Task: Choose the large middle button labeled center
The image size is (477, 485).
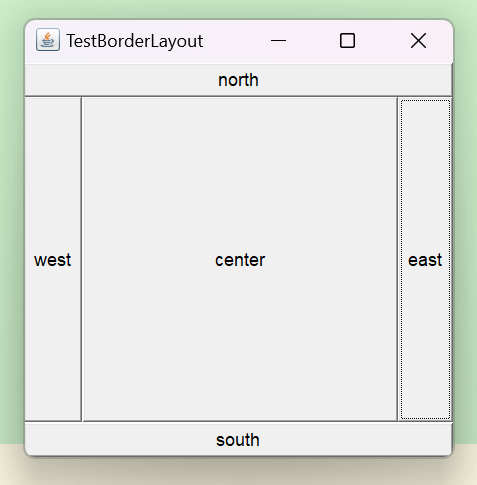Action: click(240, 259)
